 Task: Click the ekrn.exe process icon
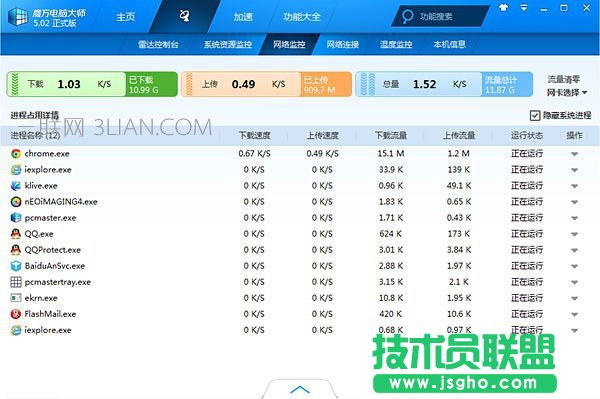[16, 298]
